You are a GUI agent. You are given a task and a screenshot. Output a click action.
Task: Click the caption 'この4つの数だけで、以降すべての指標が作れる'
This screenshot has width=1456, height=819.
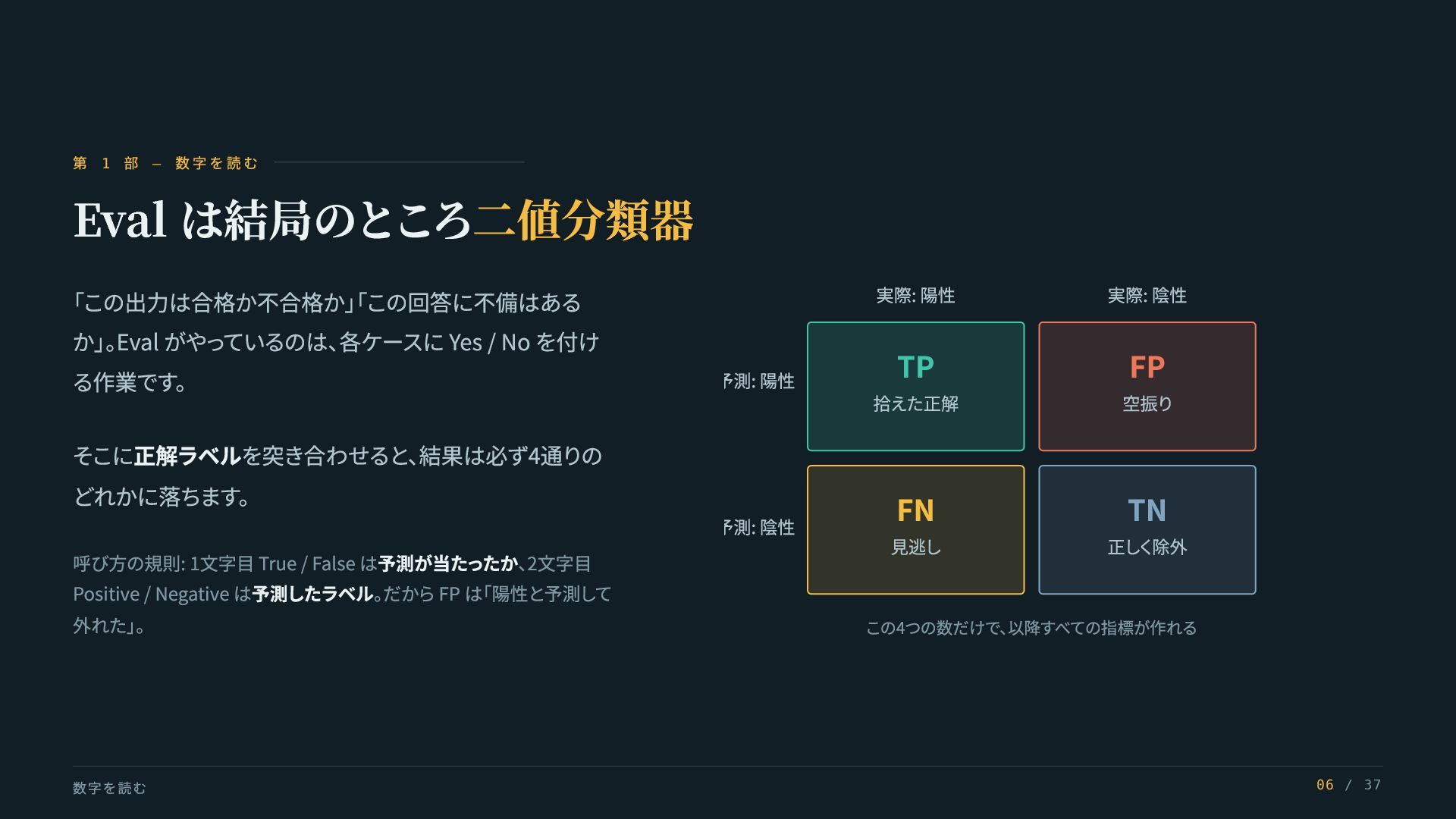point(1031,628)
